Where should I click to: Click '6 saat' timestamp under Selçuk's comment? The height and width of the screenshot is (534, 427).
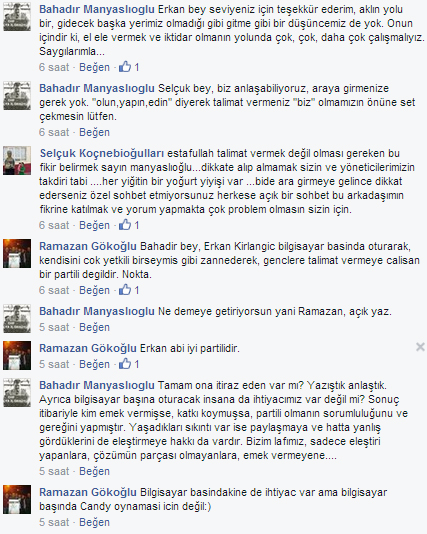[x=54, y=225]
